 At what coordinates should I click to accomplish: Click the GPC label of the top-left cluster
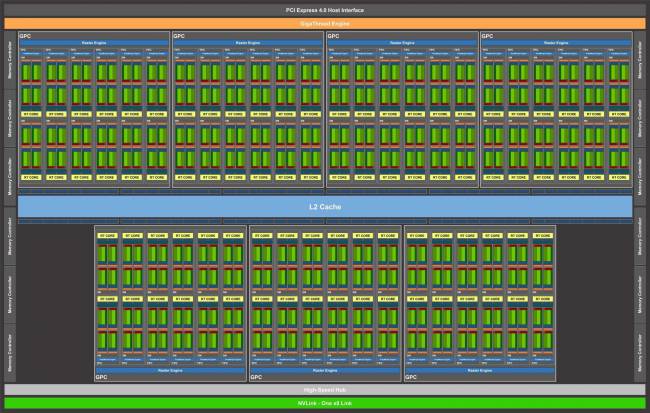25,36
